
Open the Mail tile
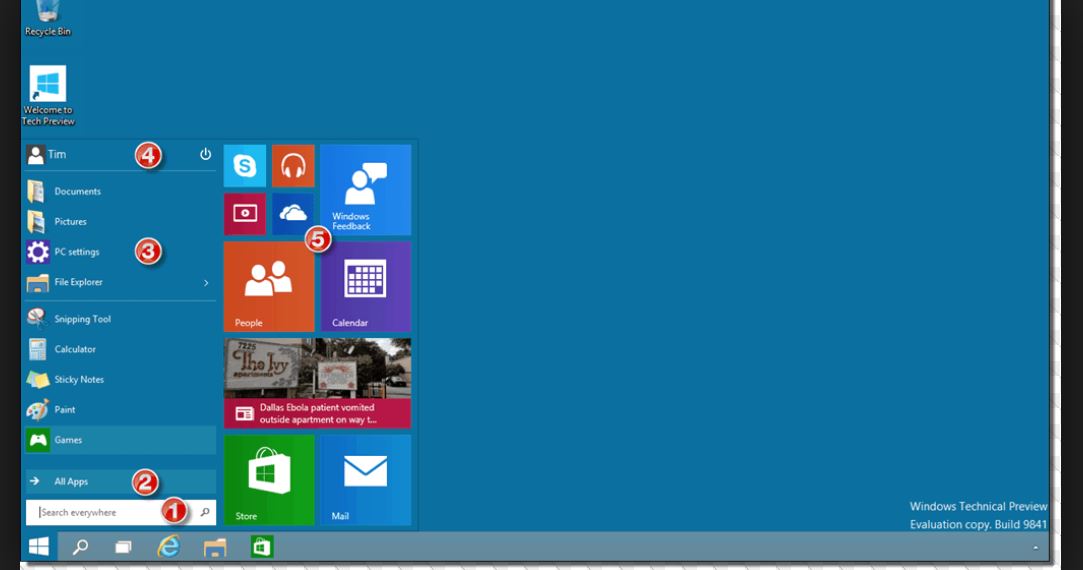tap(365, 479)
